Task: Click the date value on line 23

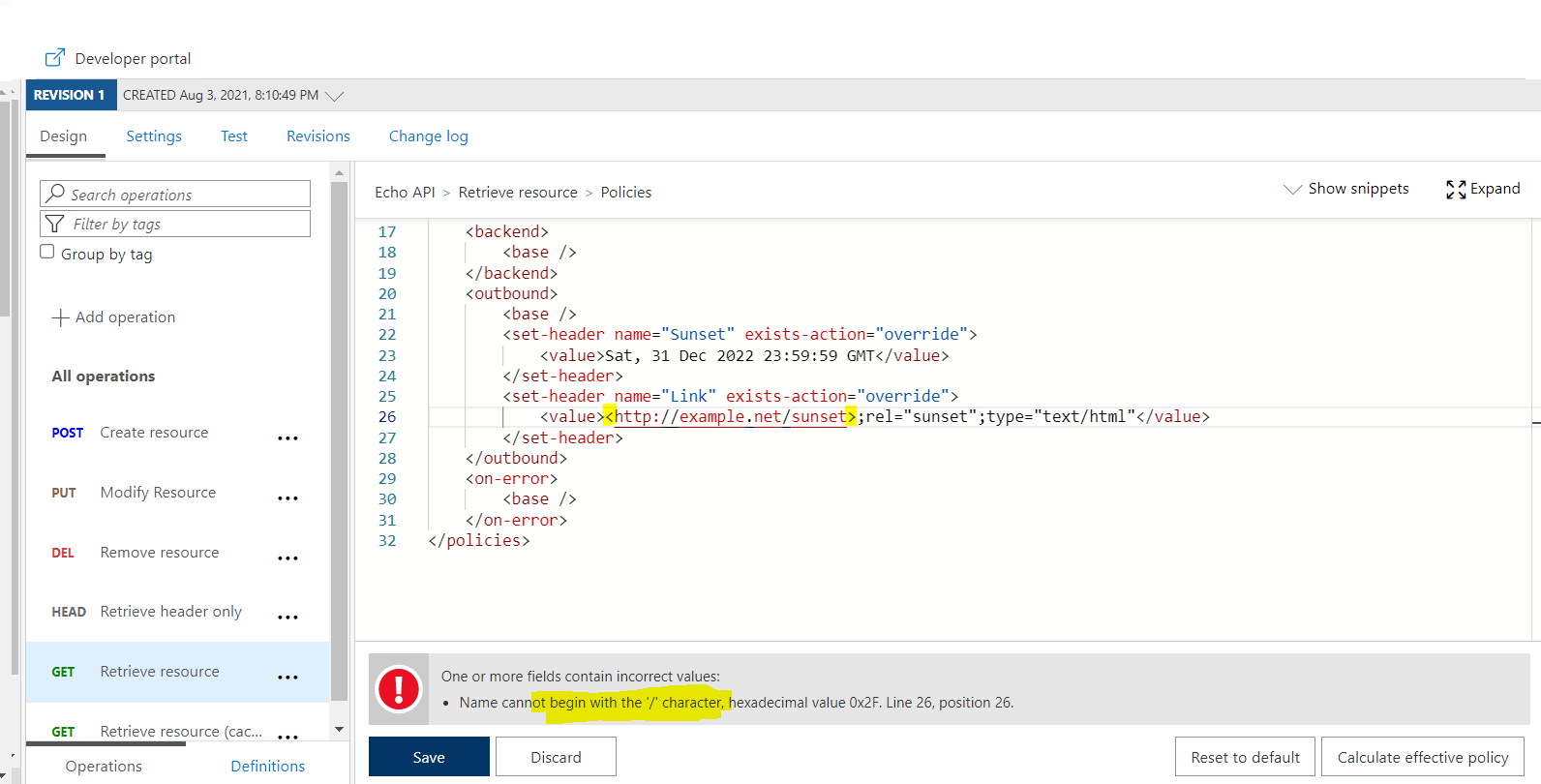Action: [740, 356]
